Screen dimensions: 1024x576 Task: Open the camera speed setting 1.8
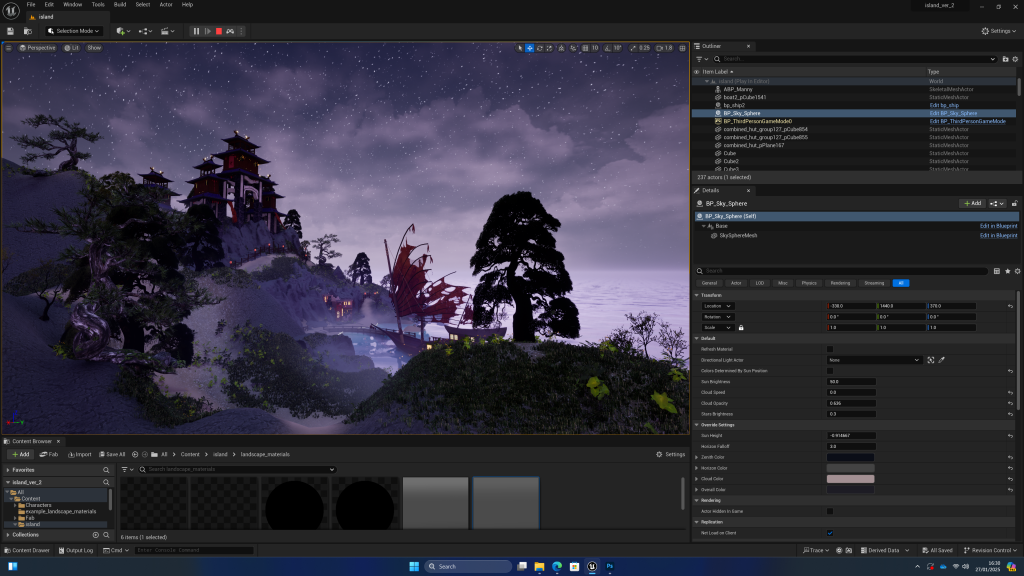click(664, 48)
